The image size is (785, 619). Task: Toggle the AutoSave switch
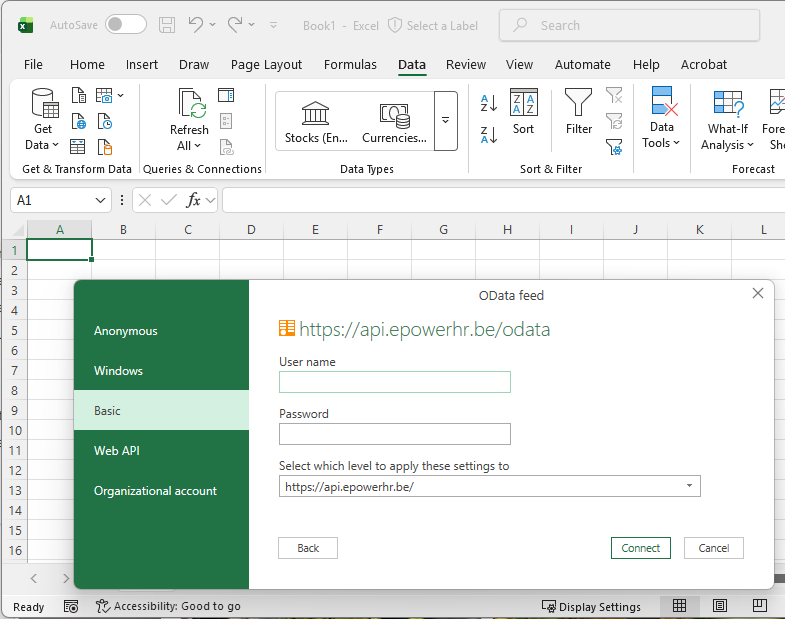click(x=126, y=25)
